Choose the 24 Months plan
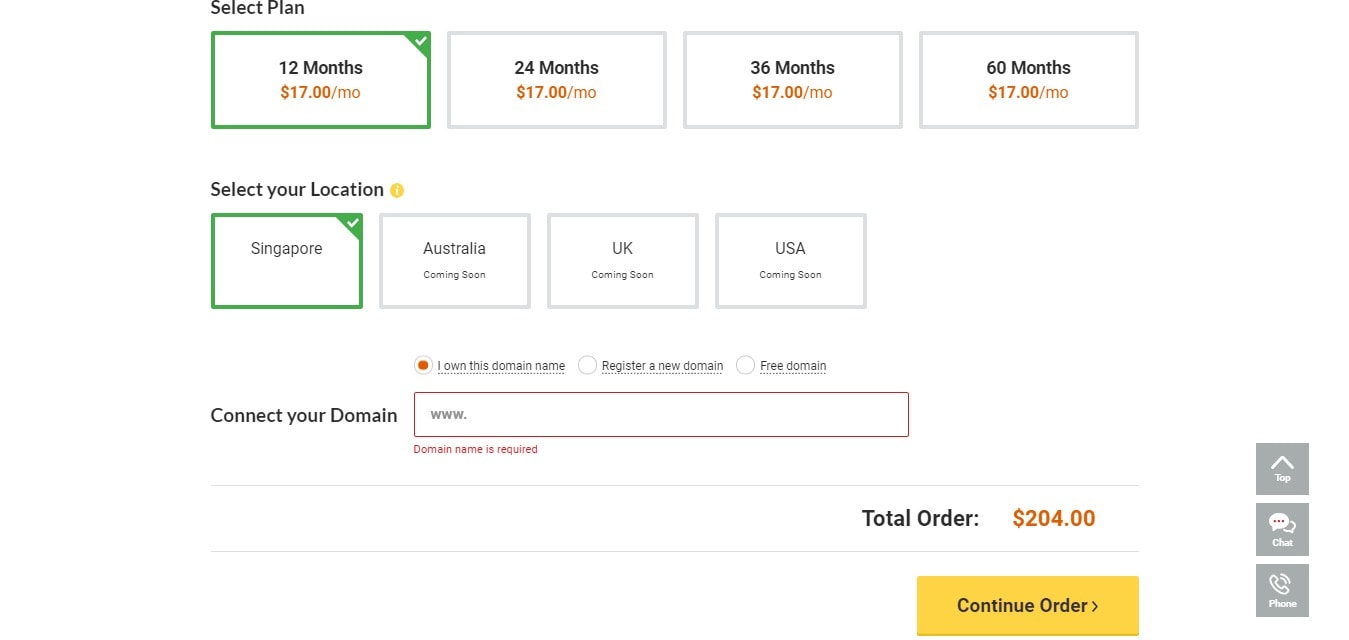This screenshot has height=640, width=1349. click(557, 80)
